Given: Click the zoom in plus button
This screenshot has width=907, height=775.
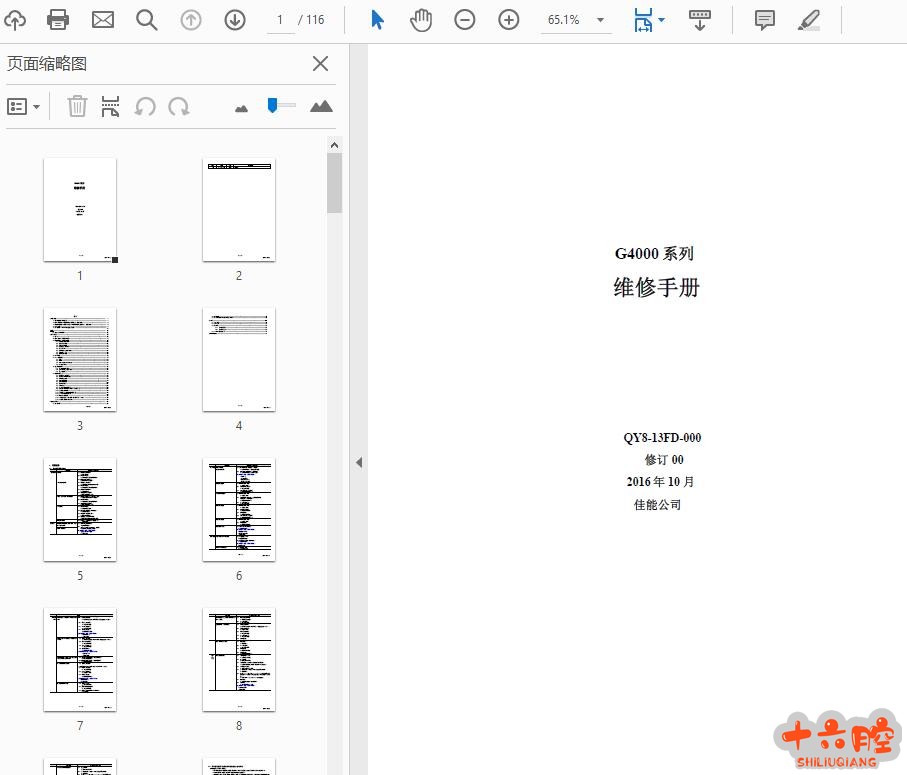Looking at the screenshot, I should tap(509, 20).
